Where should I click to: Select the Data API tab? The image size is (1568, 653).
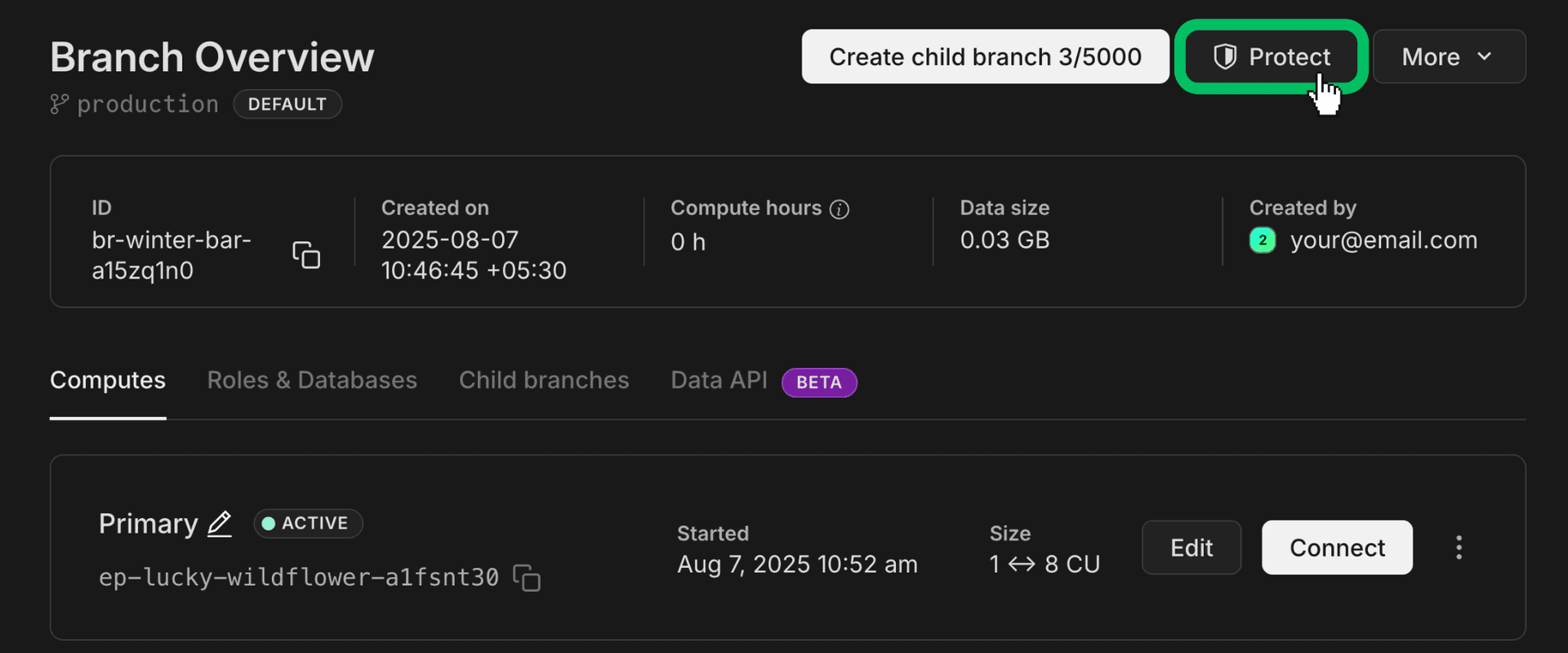(719, 380)
